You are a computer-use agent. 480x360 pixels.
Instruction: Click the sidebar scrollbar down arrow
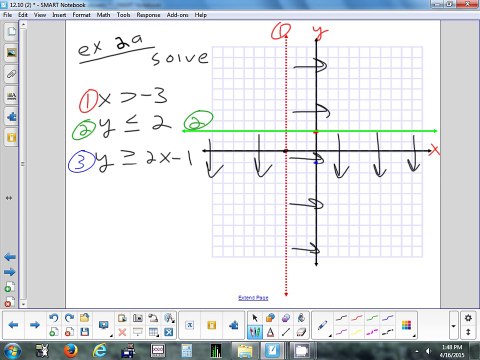[23, 304]
